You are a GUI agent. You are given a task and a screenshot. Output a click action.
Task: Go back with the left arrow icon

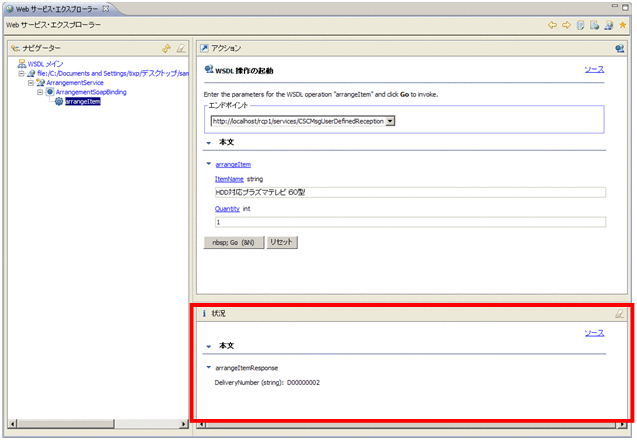pyautogui.click(x=552, y=25)
